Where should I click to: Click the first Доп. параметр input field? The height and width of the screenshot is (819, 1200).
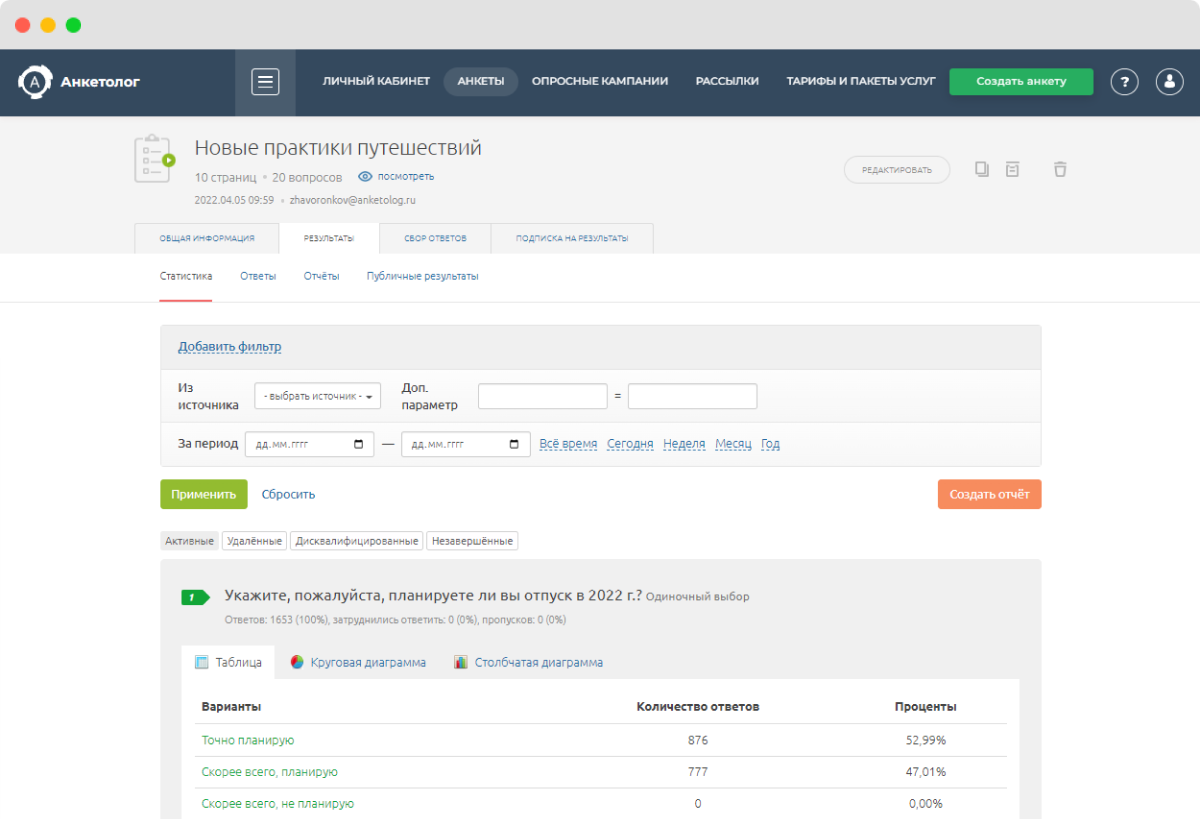[542, 397]
